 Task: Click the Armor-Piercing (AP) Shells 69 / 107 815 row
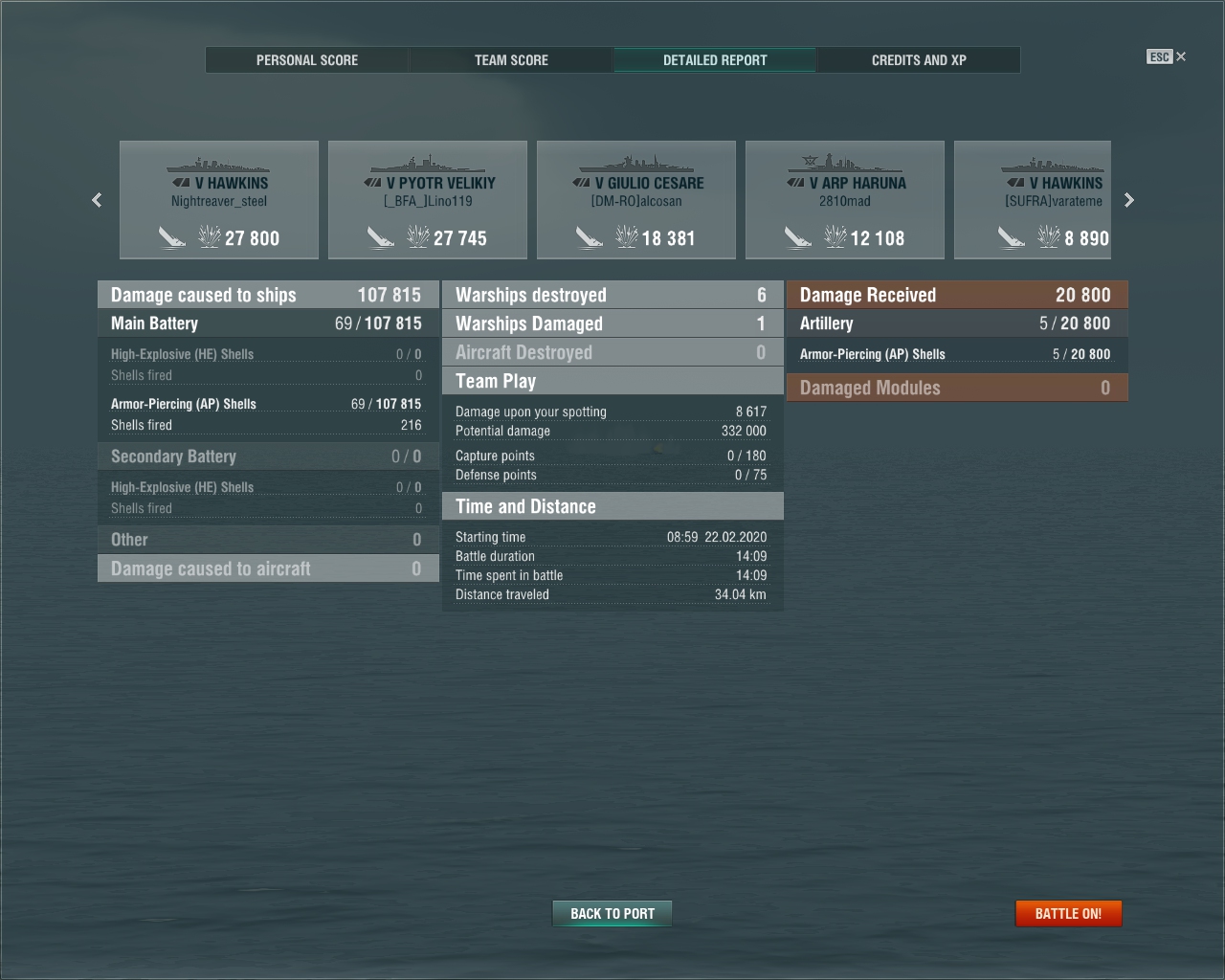tap(266, 404)
